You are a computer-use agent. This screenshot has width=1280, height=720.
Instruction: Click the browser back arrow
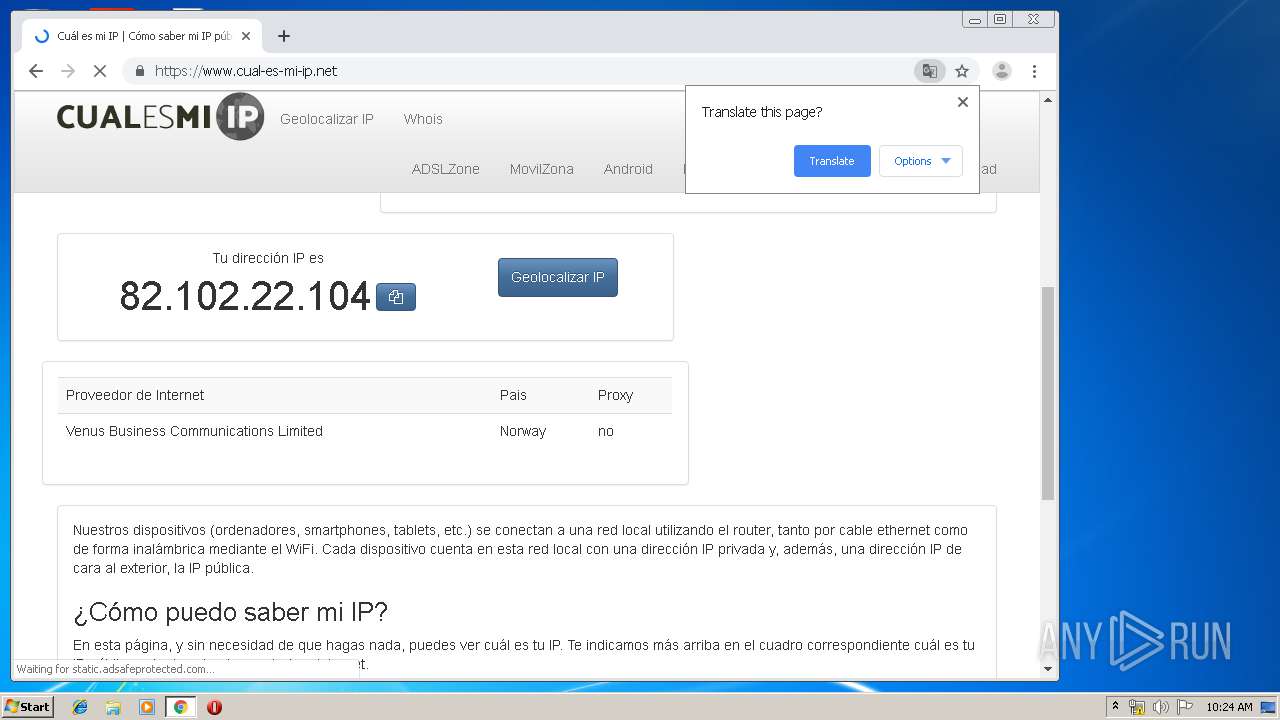(36, 71)
